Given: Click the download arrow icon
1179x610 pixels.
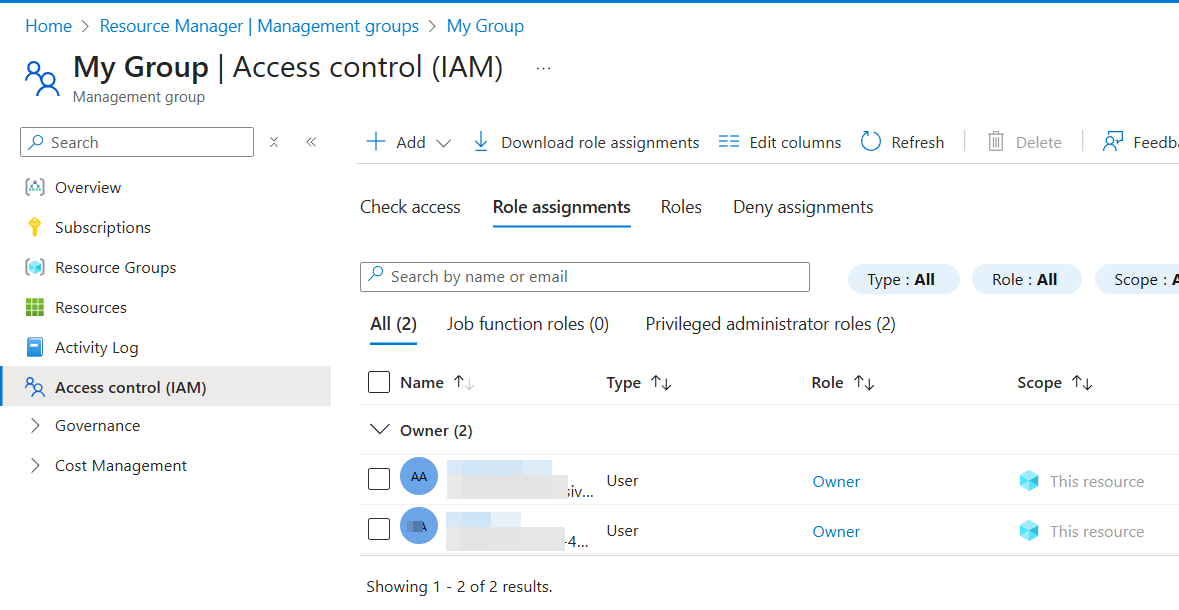Looking at the screenshot, I should [x=480, y=141].
